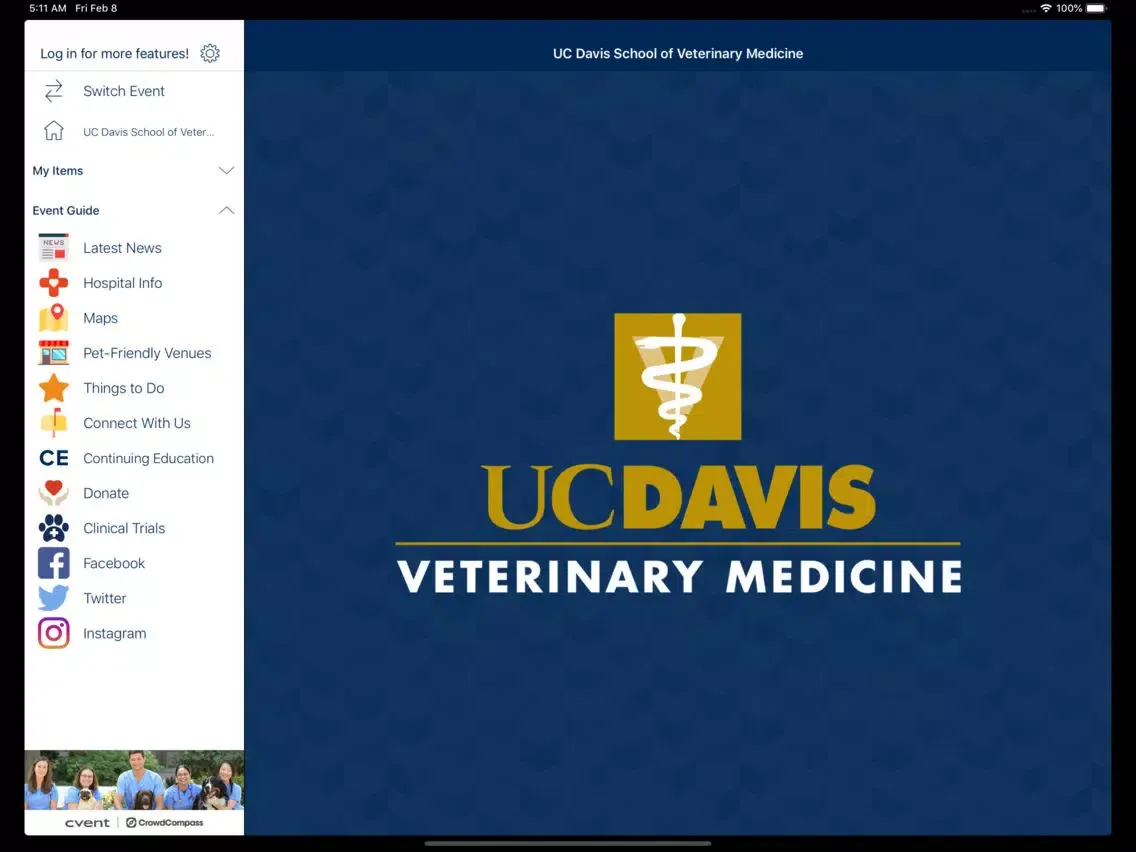This screenshot has height=852, width=1136.
Task: Tap the battery status icon
Action: tap(1097, 8)
